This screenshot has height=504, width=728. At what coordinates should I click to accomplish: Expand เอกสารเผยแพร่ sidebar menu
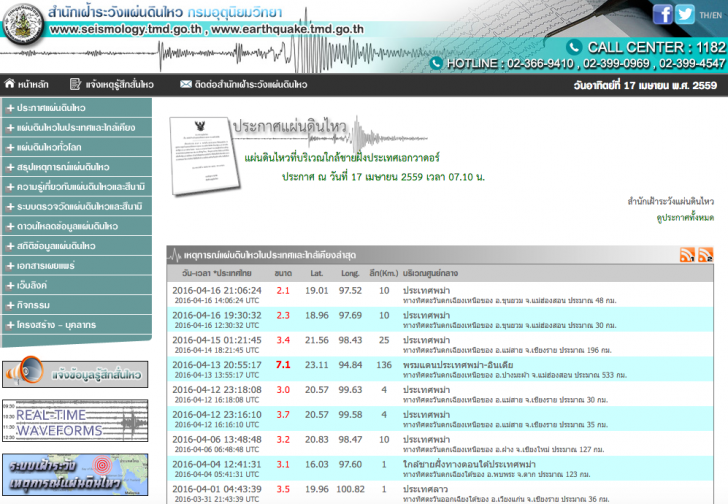[x=77, y=265]
